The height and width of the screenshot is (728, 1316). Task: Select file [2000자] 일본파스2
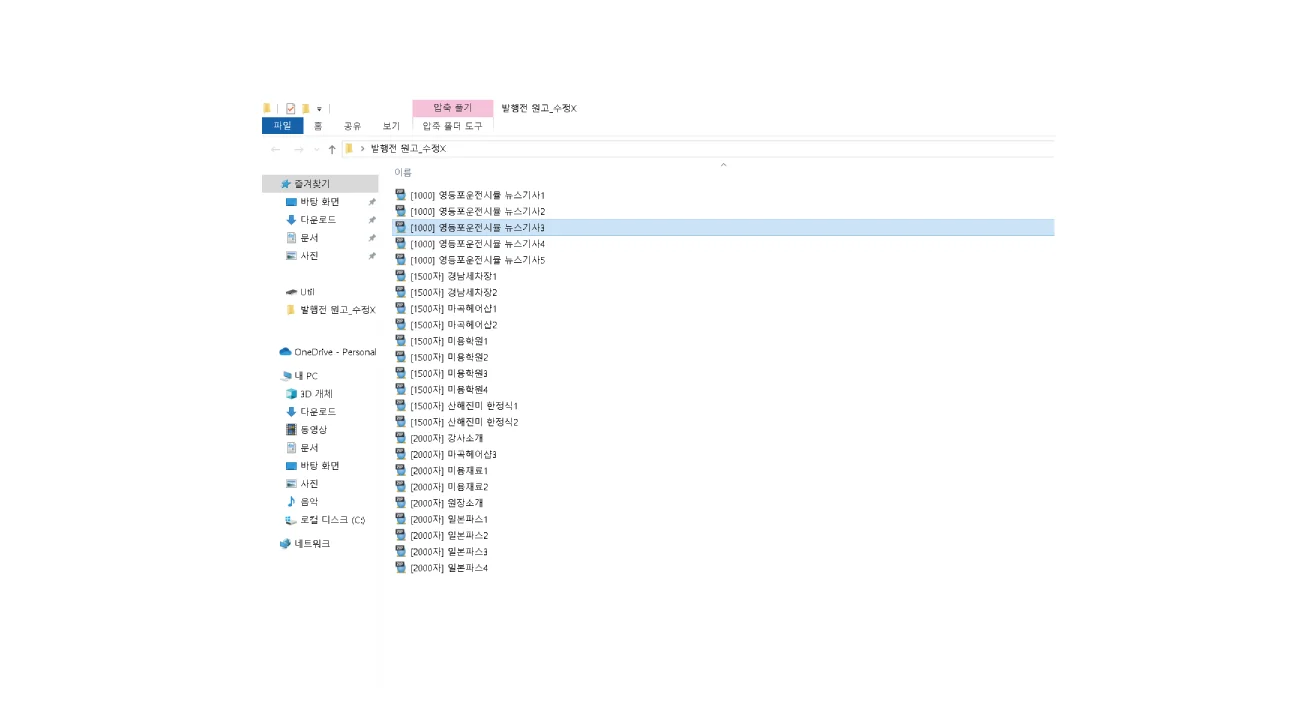449,535
